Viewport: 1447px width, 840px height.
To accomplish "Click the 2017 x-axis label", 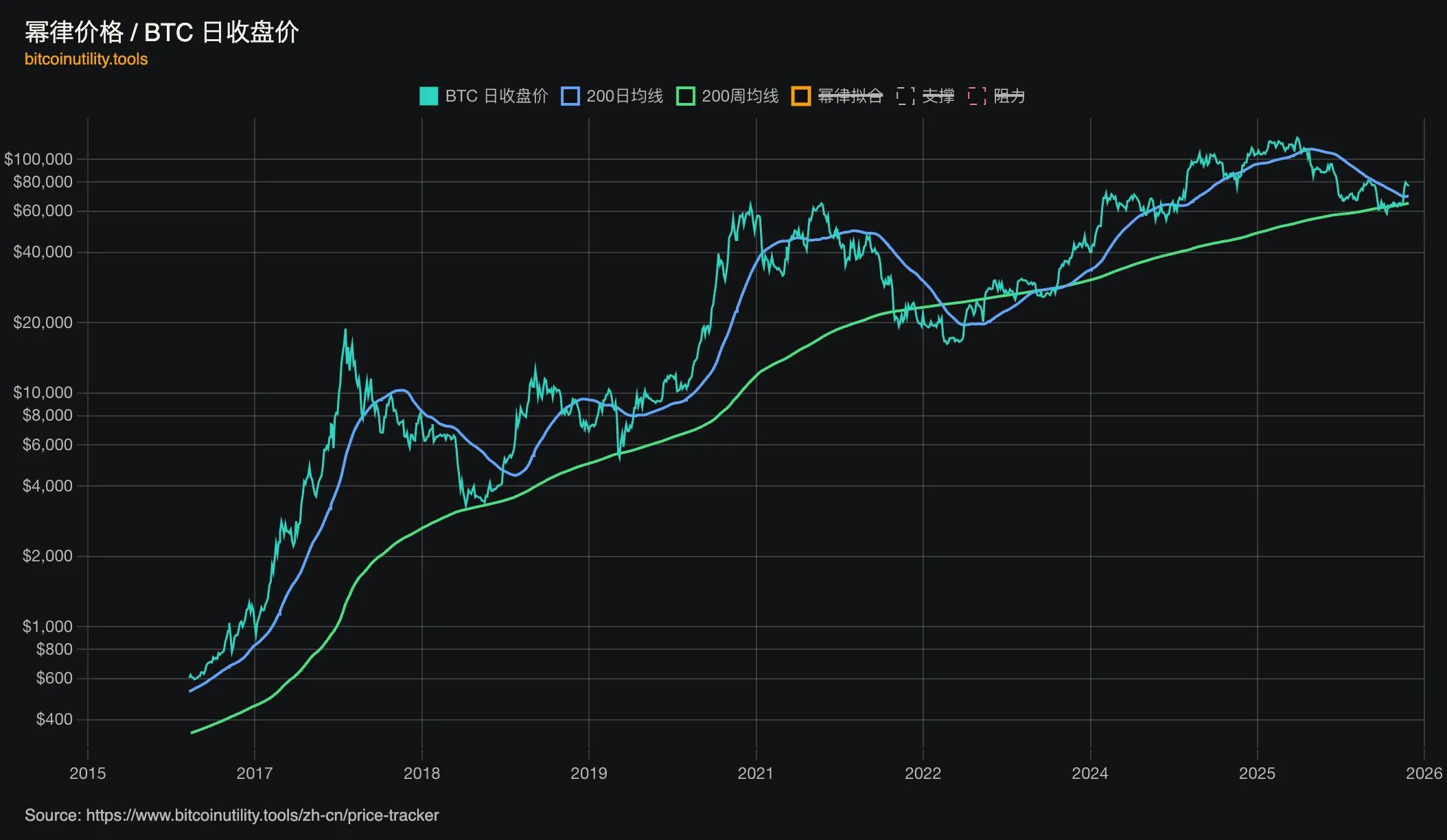I will click(255, 773).
